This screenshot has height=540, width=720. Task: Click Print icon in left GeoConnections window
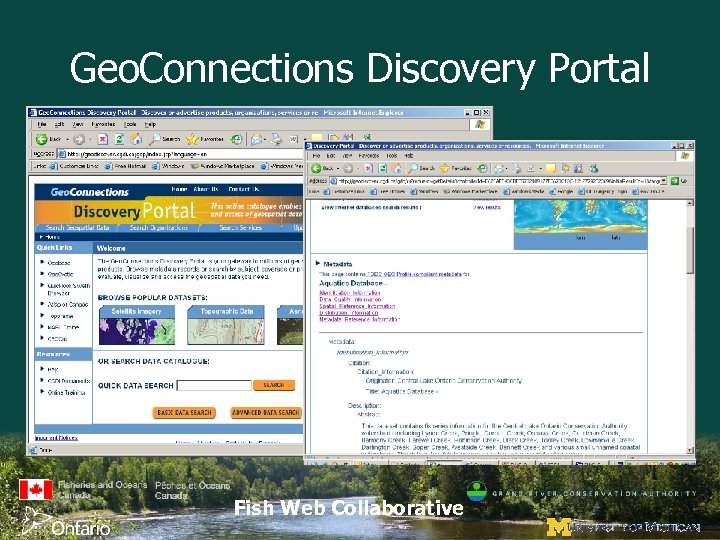tap(276, 139)
